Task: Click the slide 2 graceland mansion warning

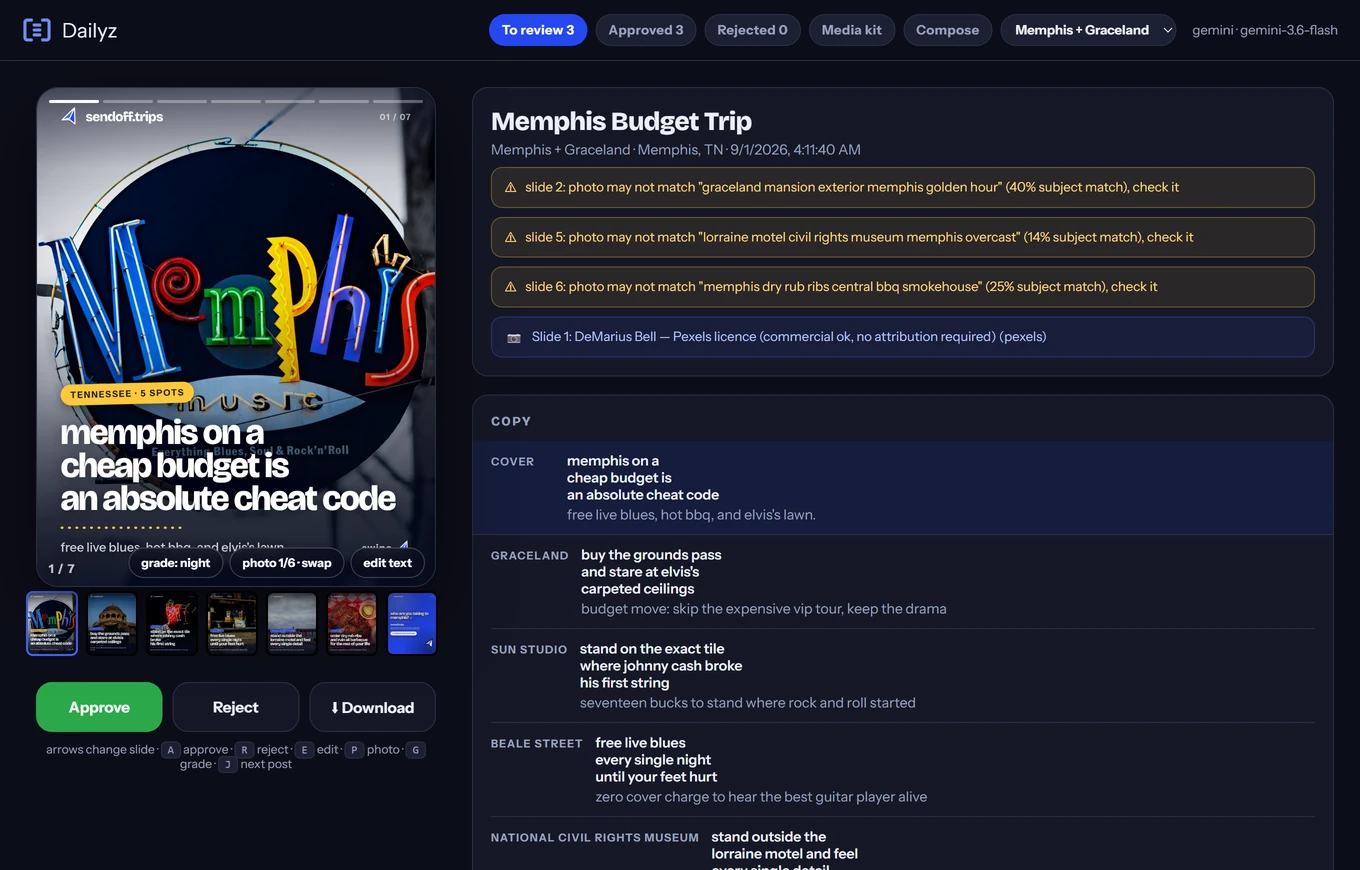Action: (902, 187)
